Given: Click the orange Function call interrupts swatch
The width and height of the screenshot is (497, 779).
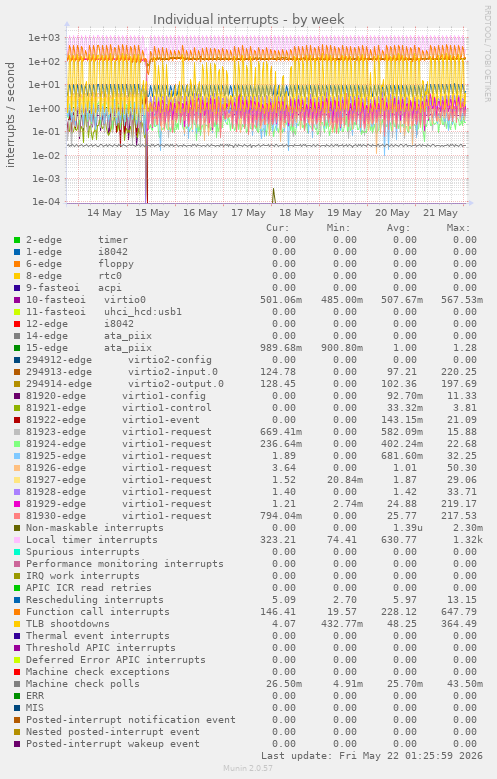Looking at the screenshot, I should pyautogui.click(x=17, y=612).
